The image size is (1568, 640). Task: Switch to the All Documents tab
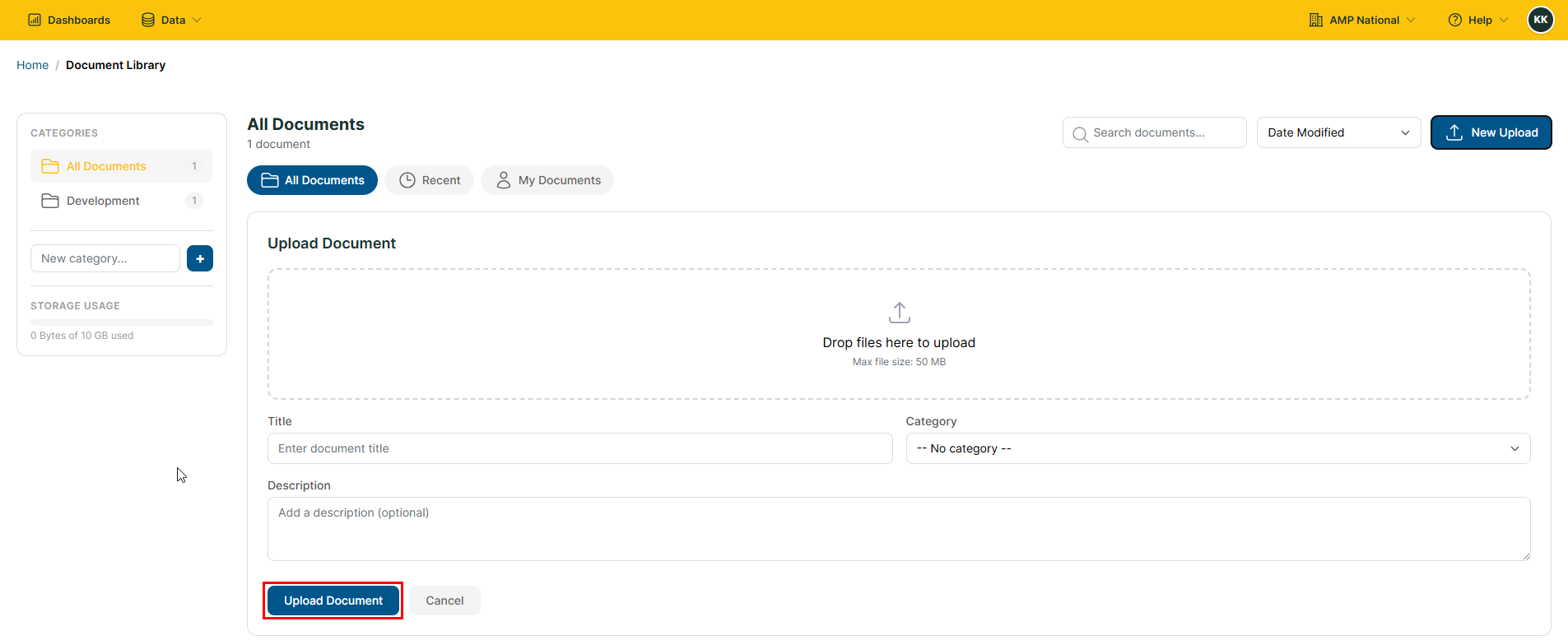tap(313, 180)
